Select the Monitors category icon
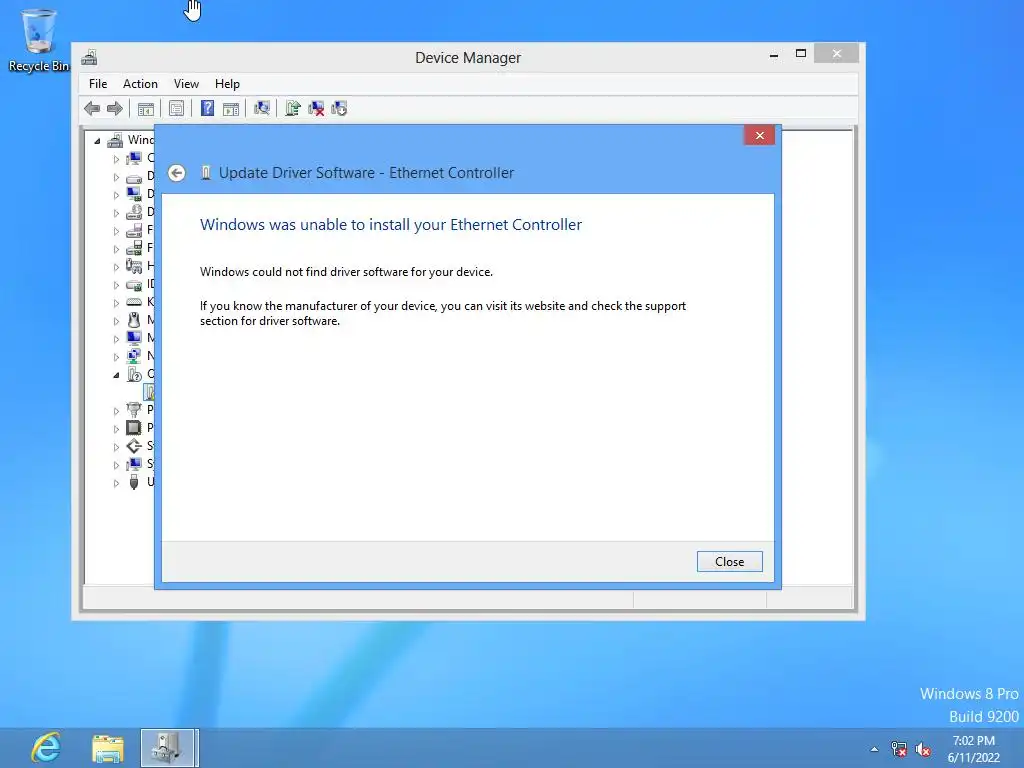 click(x=134, y=338)
